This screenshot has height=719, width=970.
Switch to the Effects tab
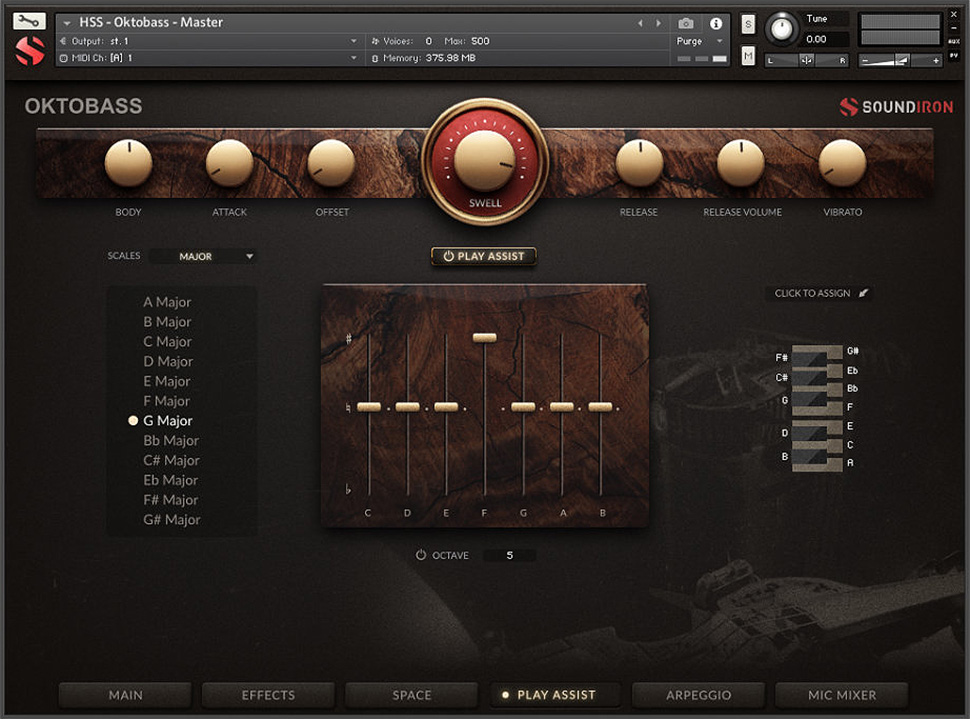[x=268, y=695]
